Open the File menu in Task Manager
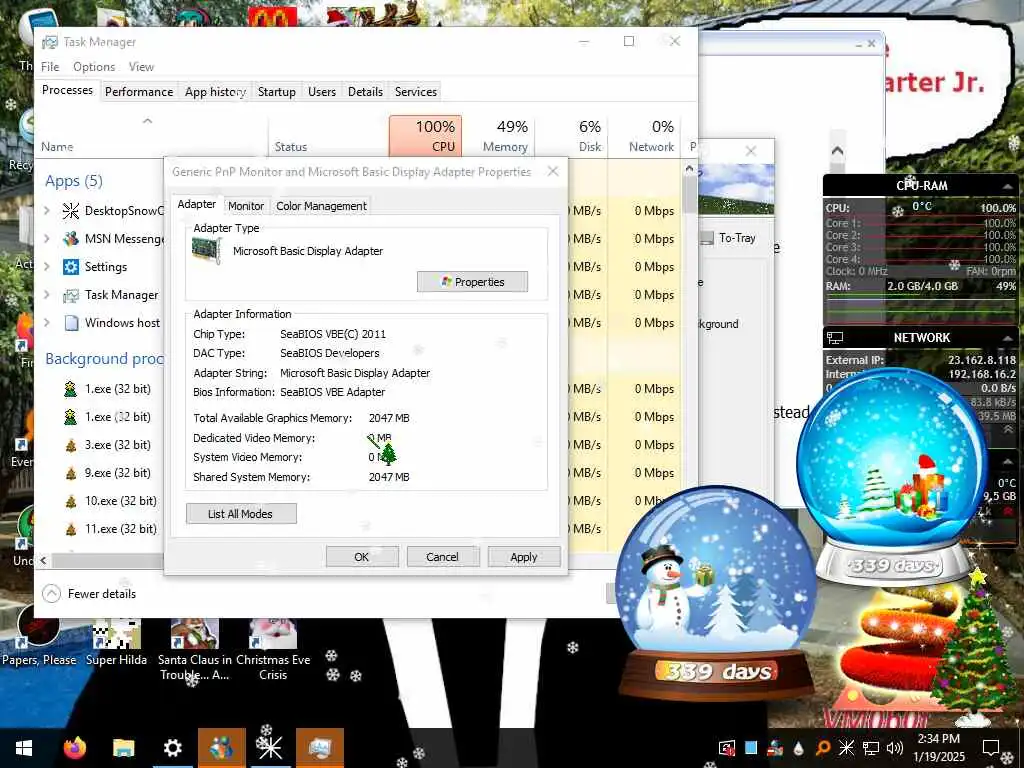This screenshot has width=1024, height=768. [x=50, y=67]
